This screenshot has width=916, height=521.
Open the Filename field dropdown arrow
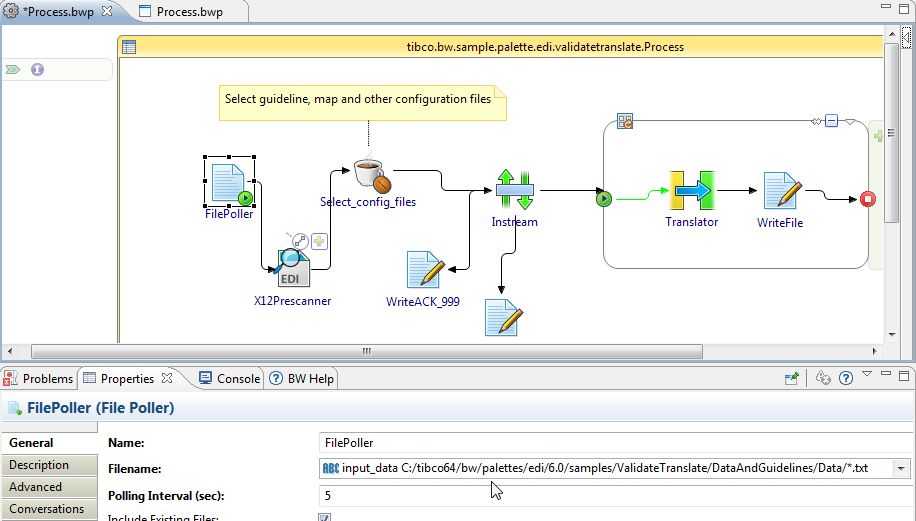click(x=901, y=468)
